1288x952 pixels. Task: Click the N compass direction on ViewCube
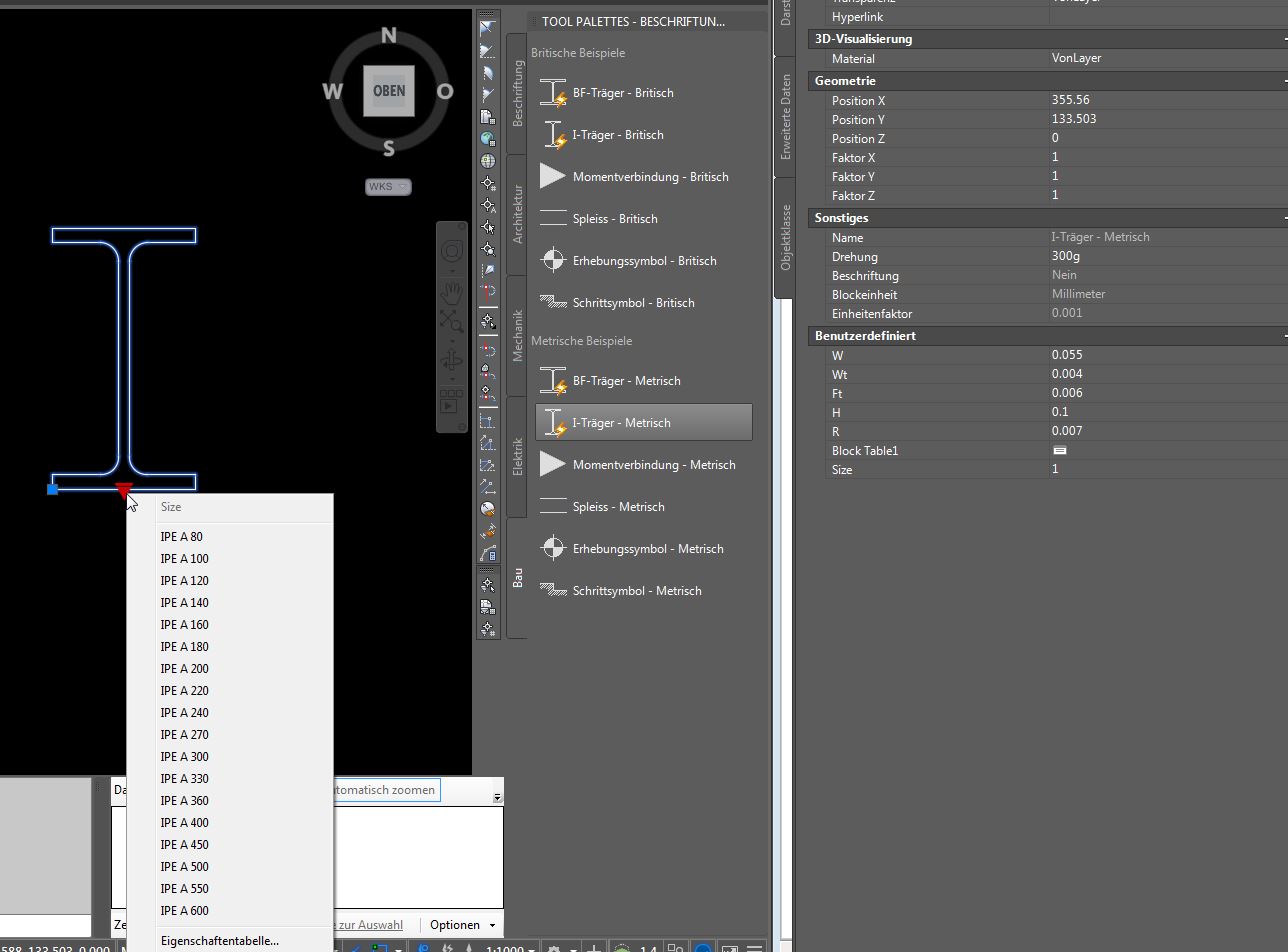click(389, 36)
